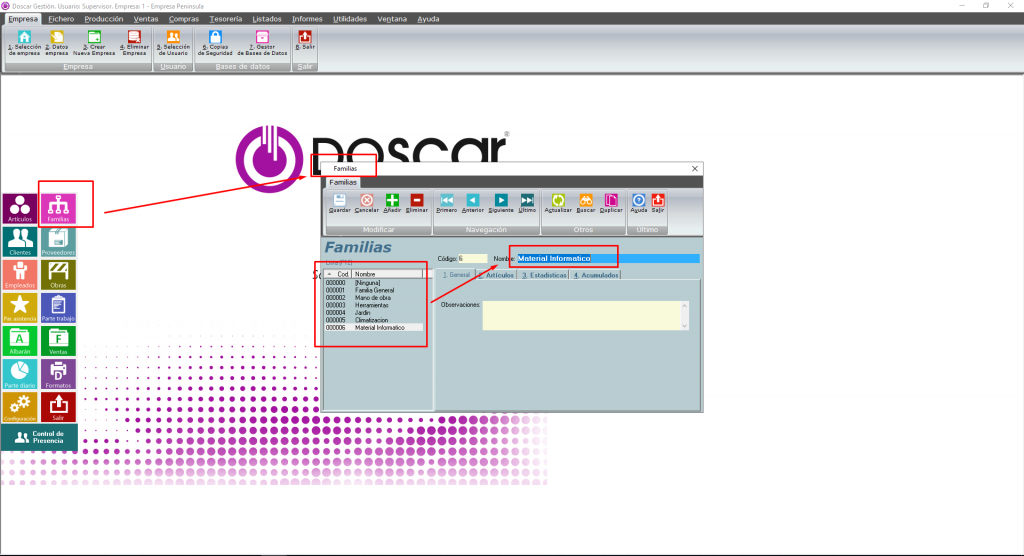The width and height of the screenshot is (1024, 556).
Task: Go to Primero record
Action: (x=447, y=203)
